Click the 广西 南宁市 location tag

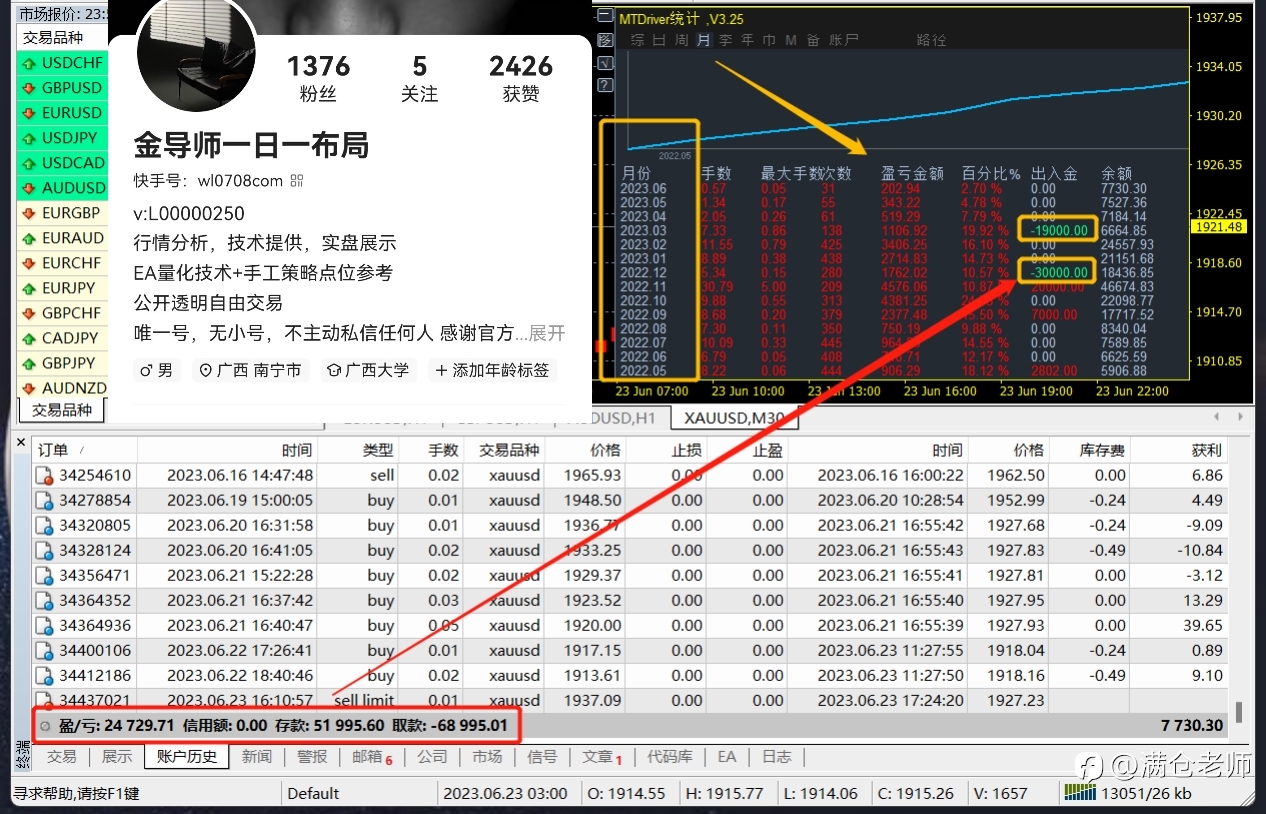point(250,370)
